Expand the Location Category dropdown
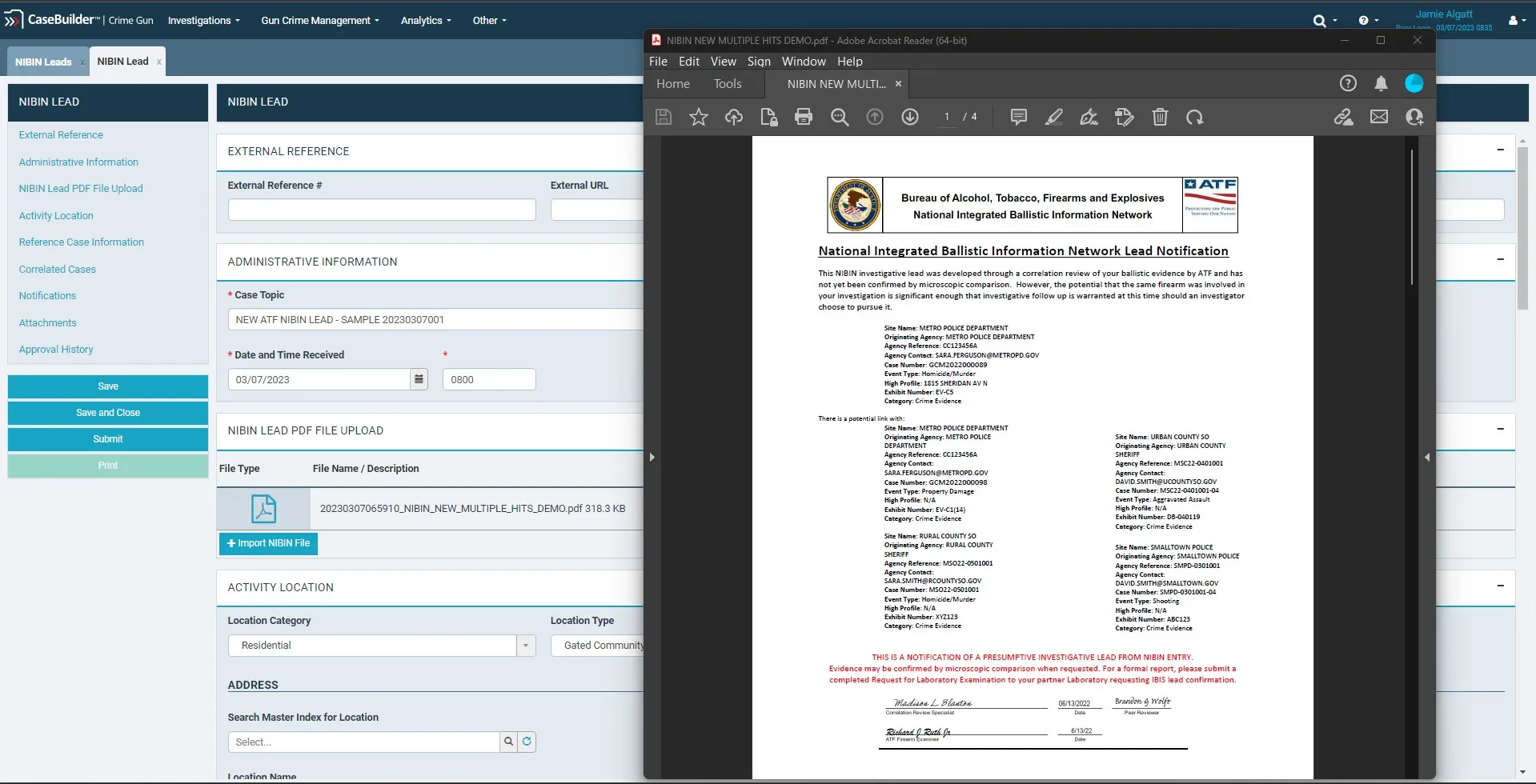 (526, 646)
